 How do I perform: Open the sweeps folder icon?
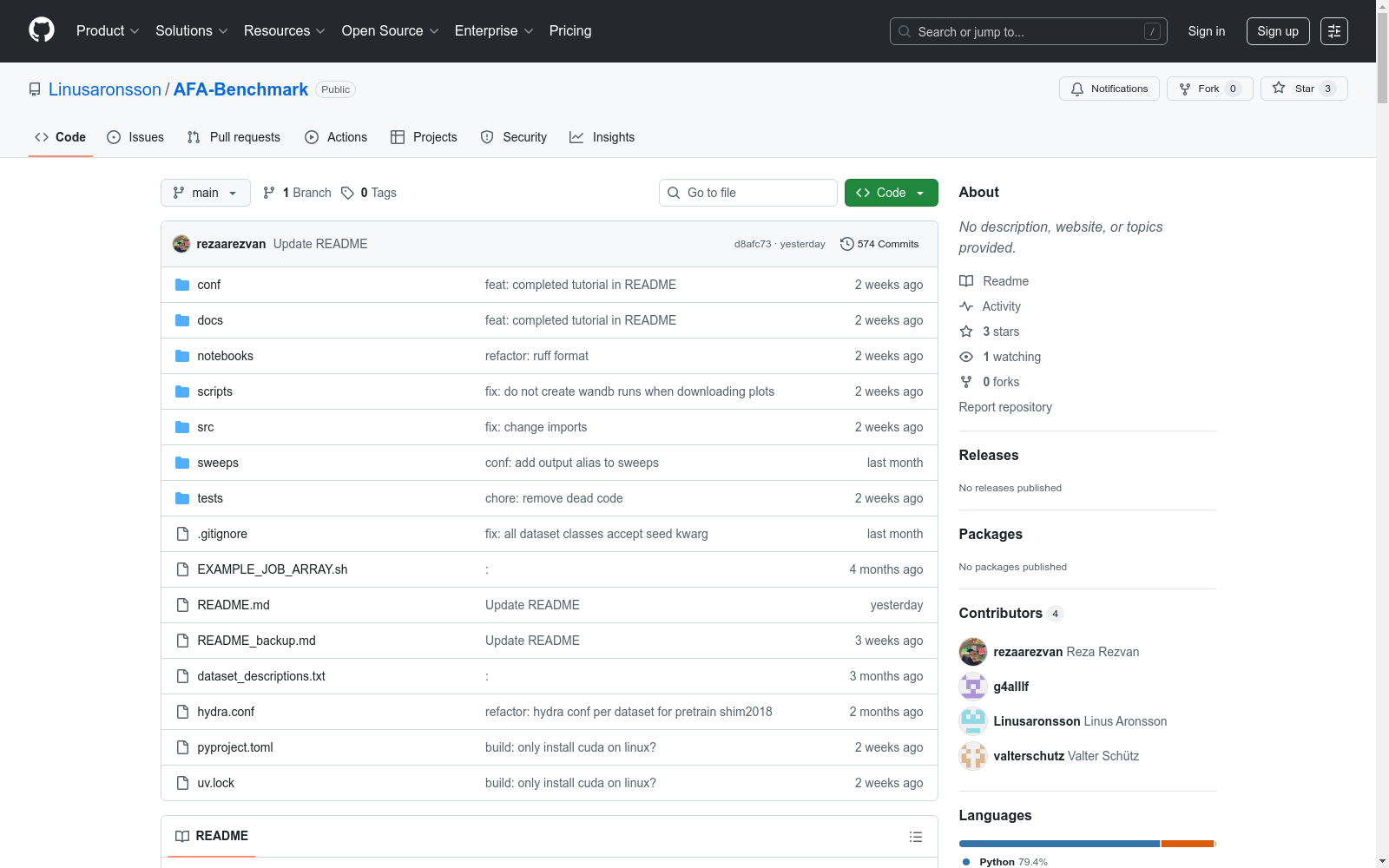coord(182,463)
